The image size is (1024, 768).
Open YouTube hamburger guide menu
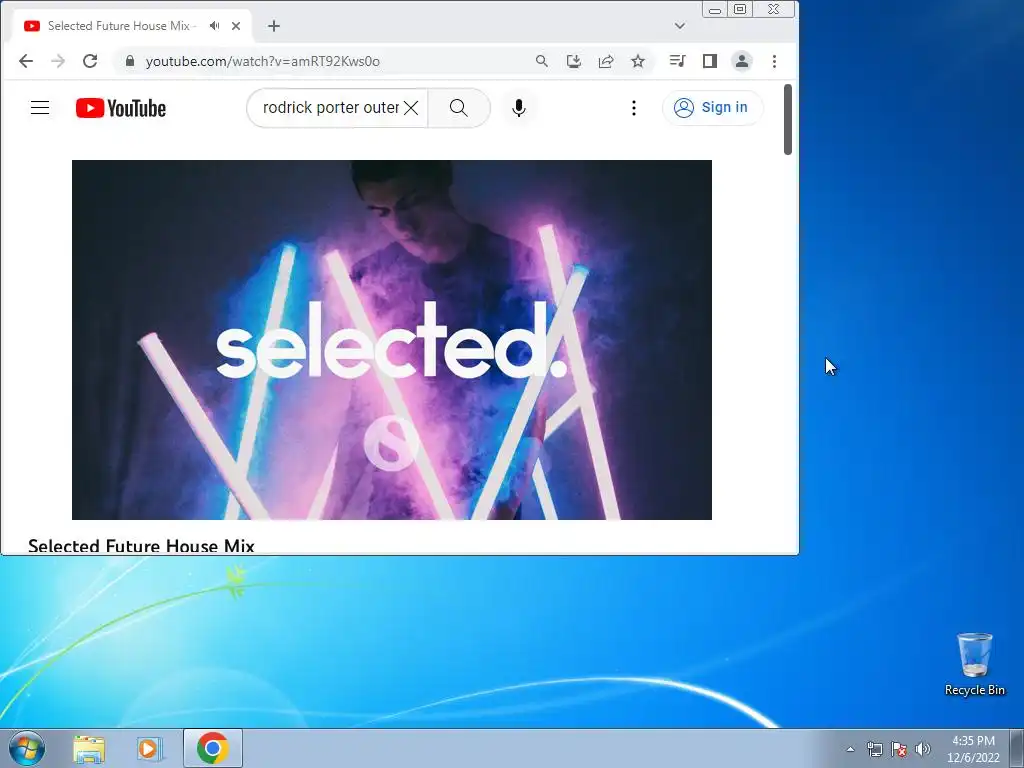[x=40, y=108]
